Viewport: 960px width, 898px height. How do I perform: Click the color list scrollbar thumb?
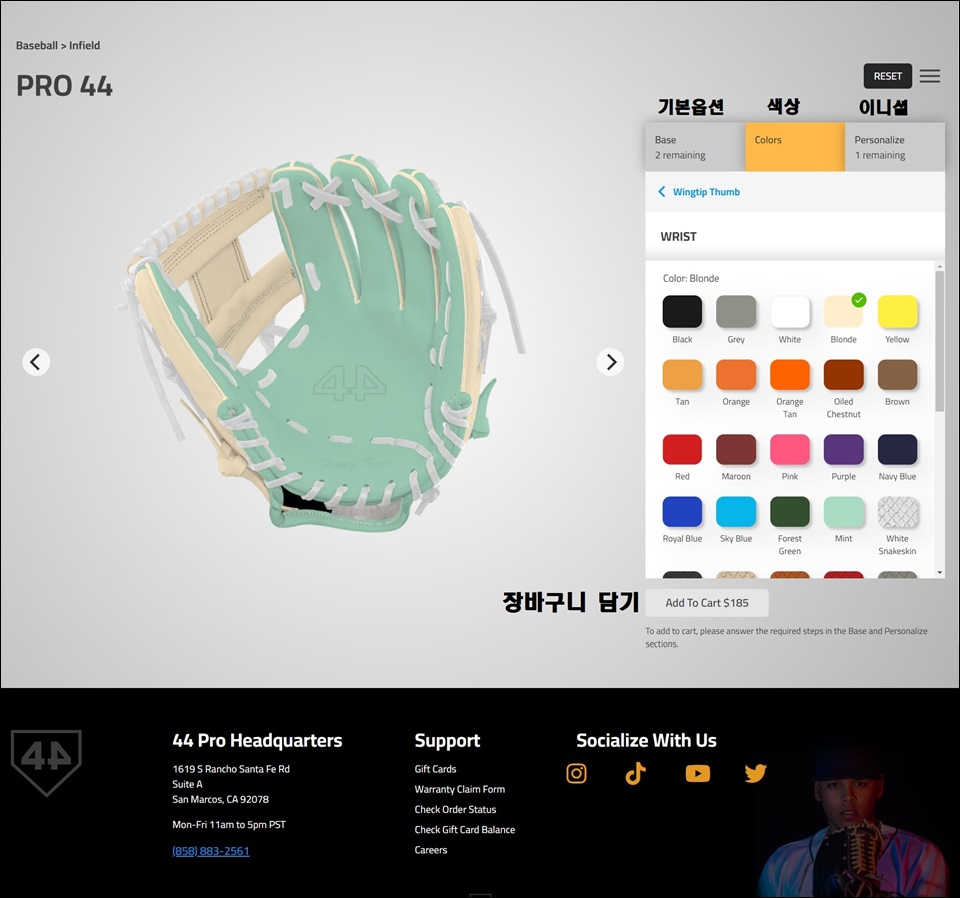point(940,341)
